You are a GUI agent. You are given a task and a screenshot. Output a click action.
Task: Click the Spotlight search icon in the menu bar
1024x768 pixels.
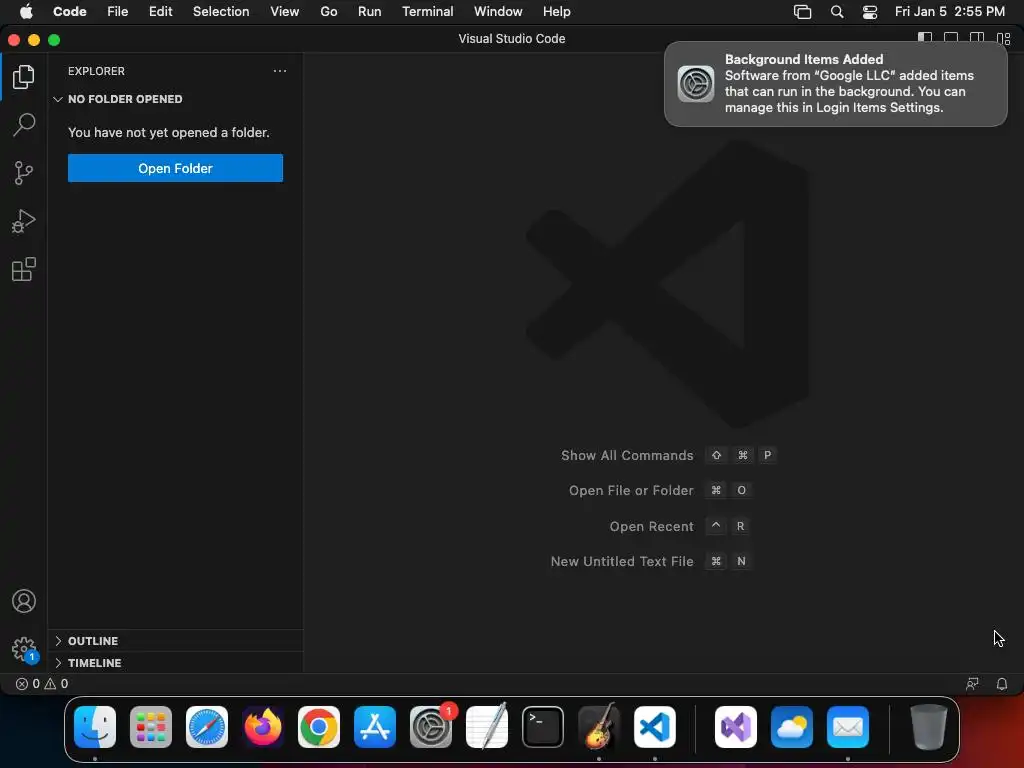(837, 12)
